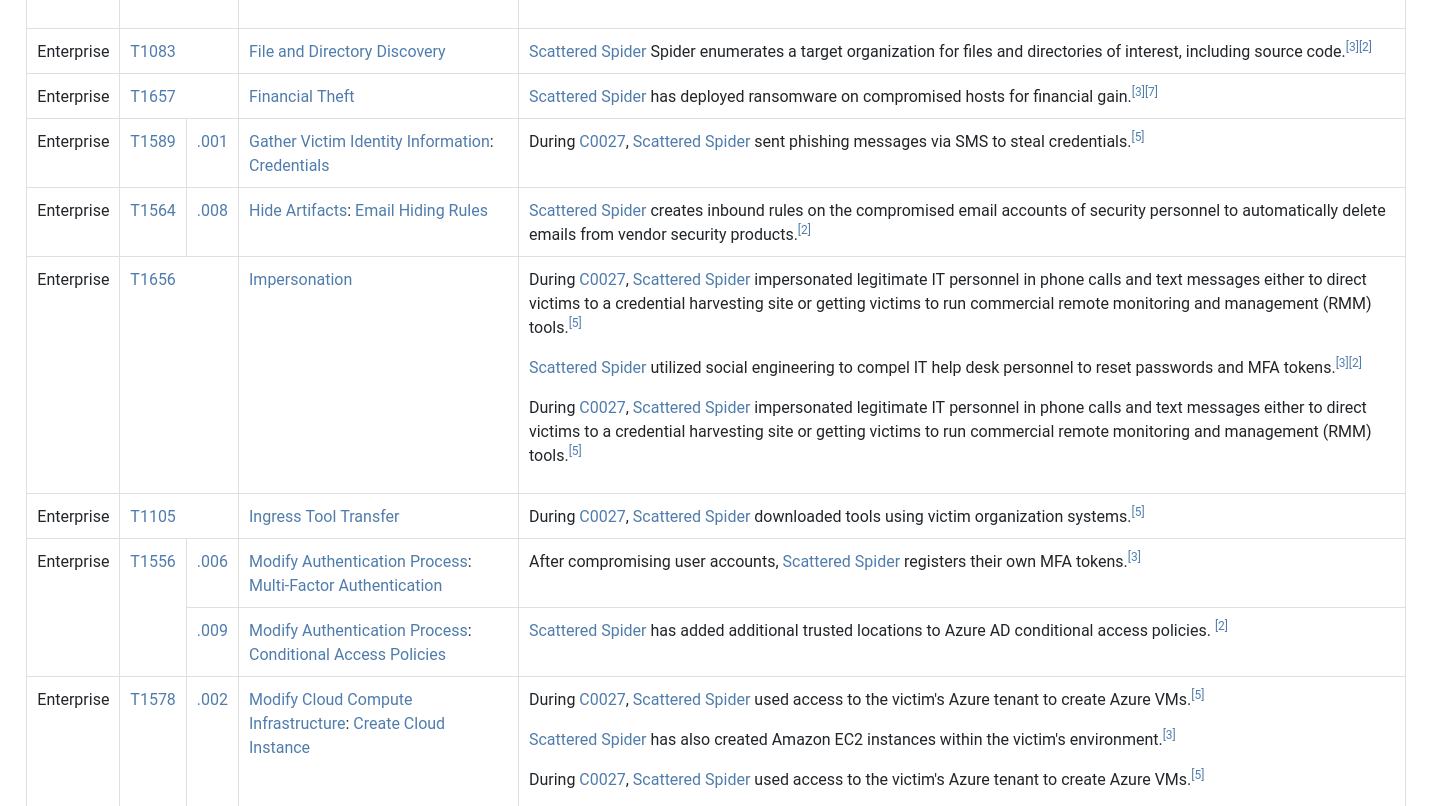Open Modify Cloud Compute Infrastructure link

click(330, 711)
